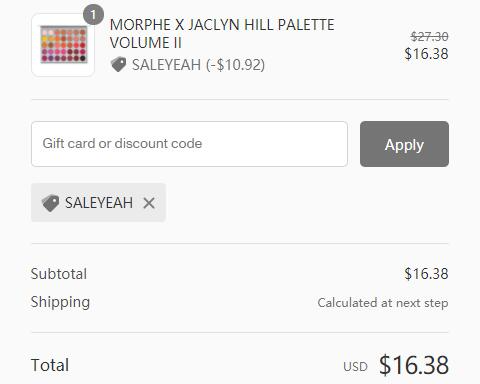The height and width of the screenshot is (384, 480).
Task: Click the crossed-out $27.30 original price
Action: [x=429, y=36]
